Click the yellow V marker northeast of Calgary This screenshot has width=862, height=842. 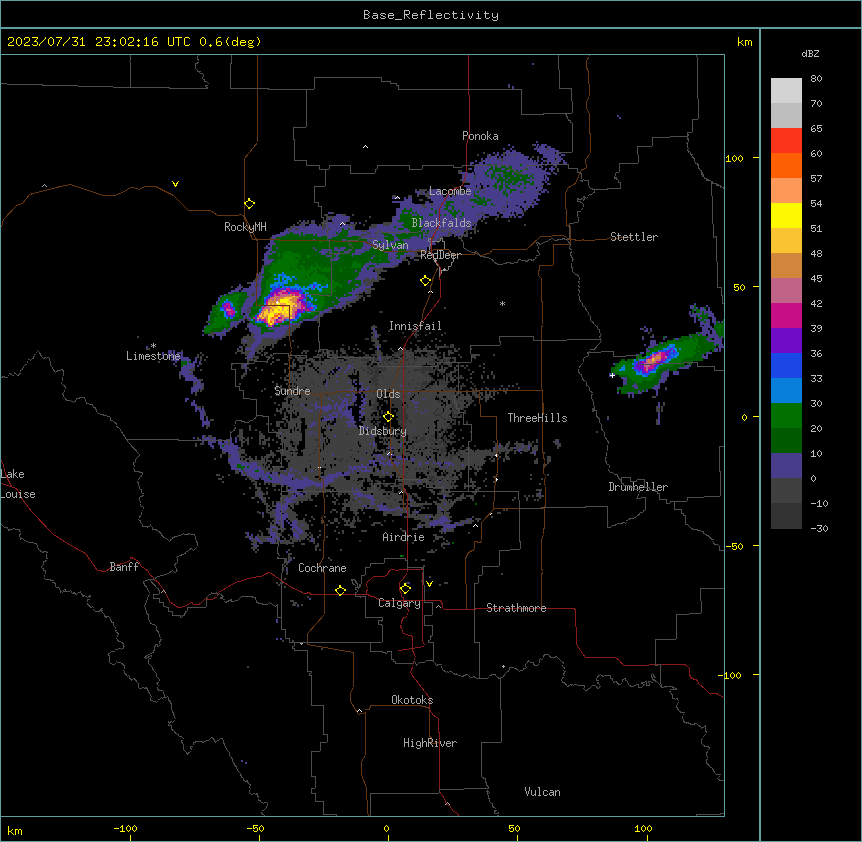pos(429,584)
